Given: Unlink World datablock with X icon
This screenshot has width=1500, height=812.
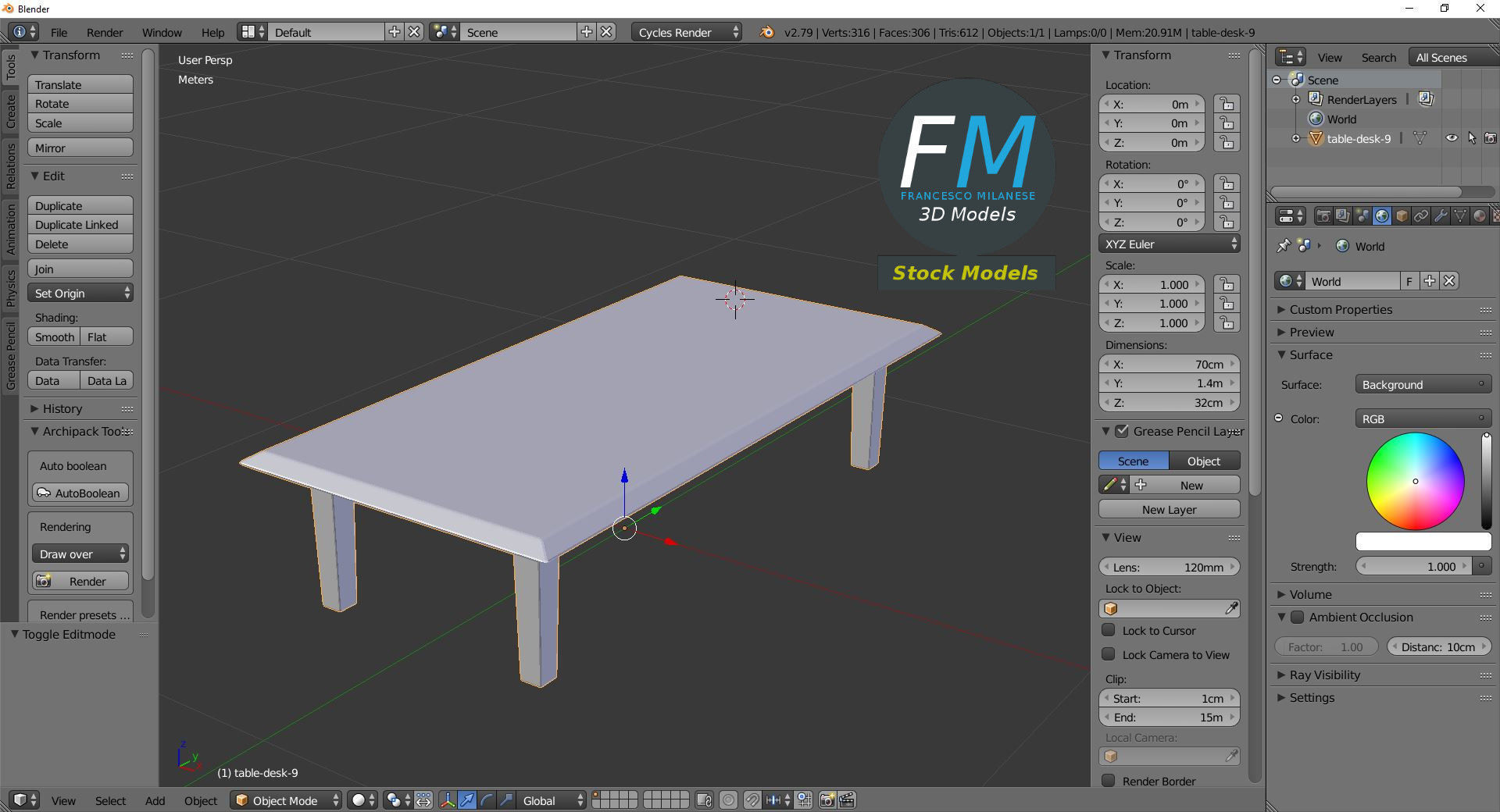Looking at the screenshot, I should [x=1449, y=281].
